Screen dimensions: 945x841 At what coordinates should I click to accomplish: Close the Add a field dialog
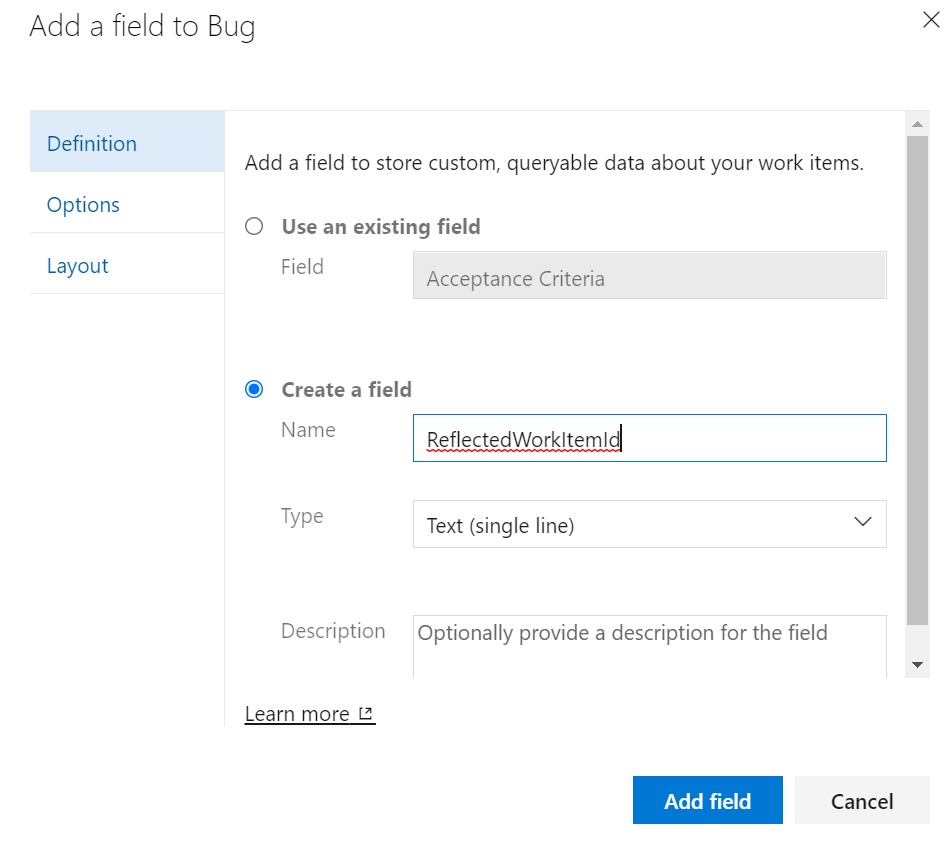931,20
